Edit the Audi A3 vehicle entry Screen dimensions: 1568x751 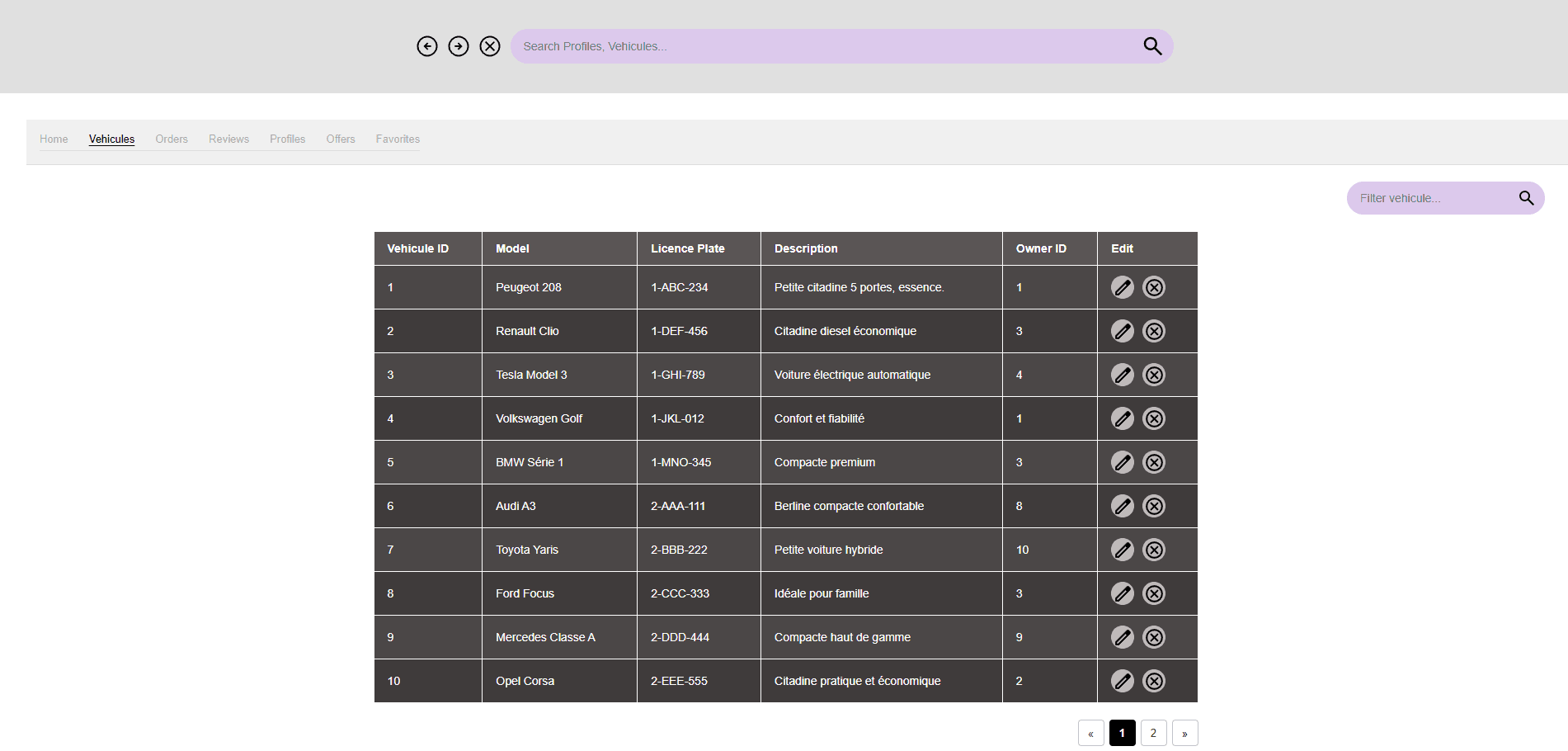pyautogui.click(x=1123, y=506)
